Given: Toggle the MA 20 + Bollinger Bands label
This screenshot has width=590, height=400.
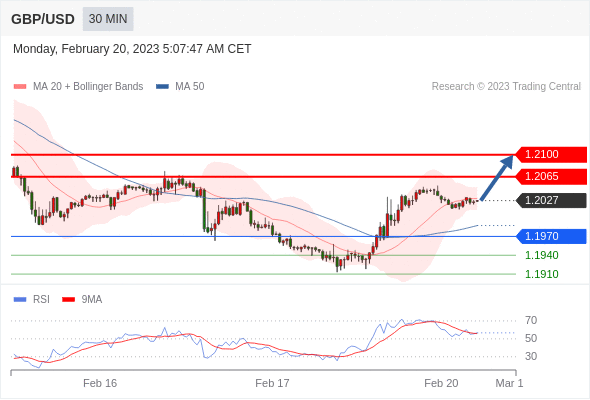Looking at the screenshot, I should 88,87.
